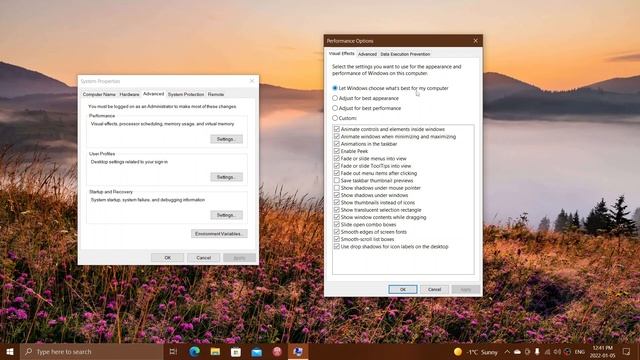The height and width of the screenshot is (360, 640).
Task: Open Advanced tab in Performance Options
Action: point(367,54)
